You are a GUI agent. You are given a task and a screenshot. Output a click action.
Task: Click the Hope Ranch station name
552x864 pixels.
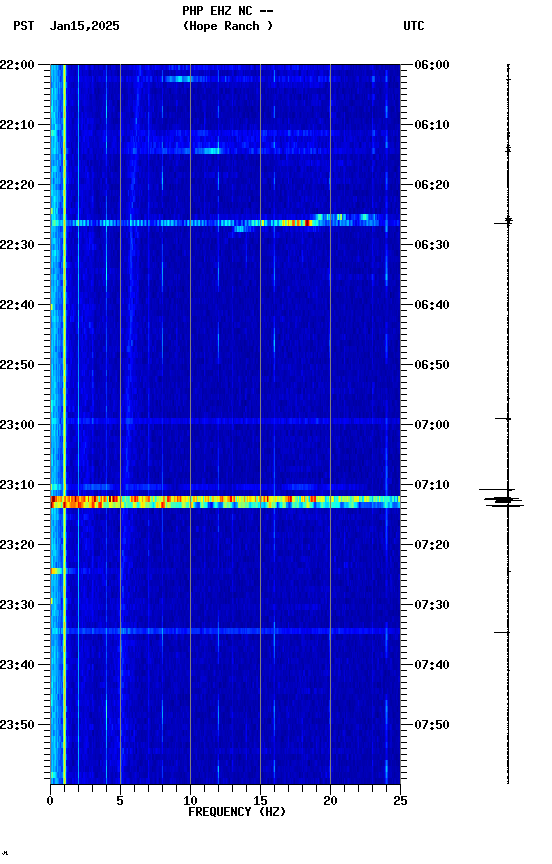point(228,26)
